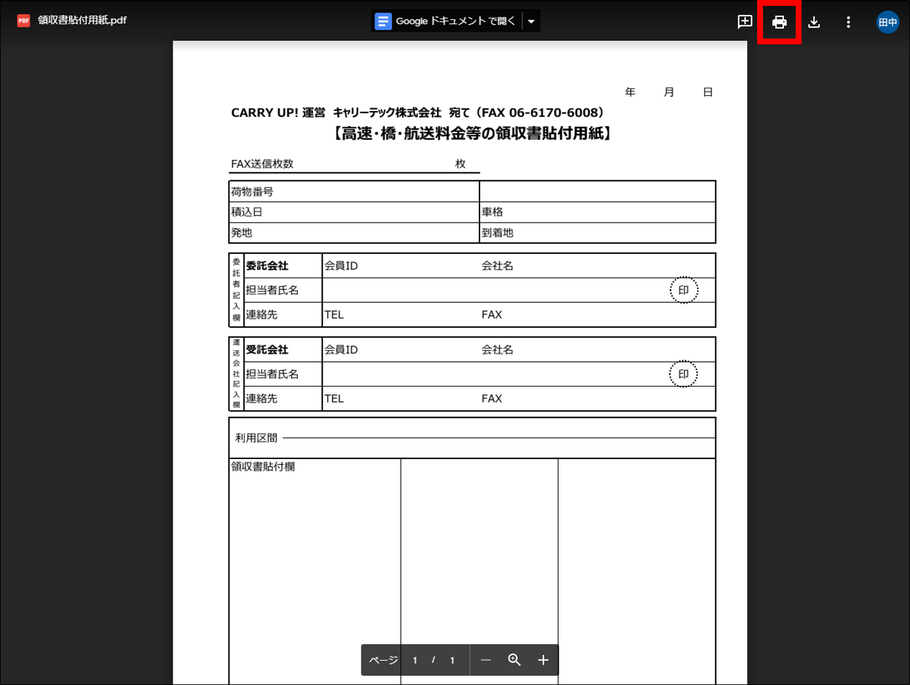
Task: Open the file with Google ドキュメントで開く
Action: (446, 21)
